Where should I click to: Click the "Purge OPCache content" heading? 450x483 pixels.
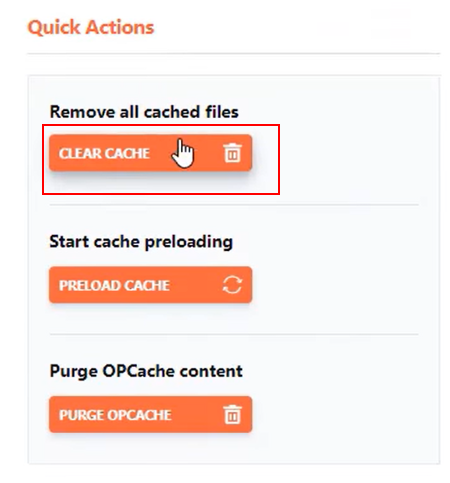pos(146,371)
